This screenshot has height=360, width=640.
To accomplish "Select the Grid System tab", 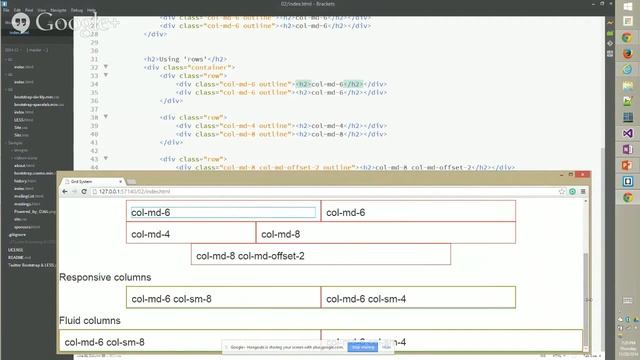I will 93,181.
